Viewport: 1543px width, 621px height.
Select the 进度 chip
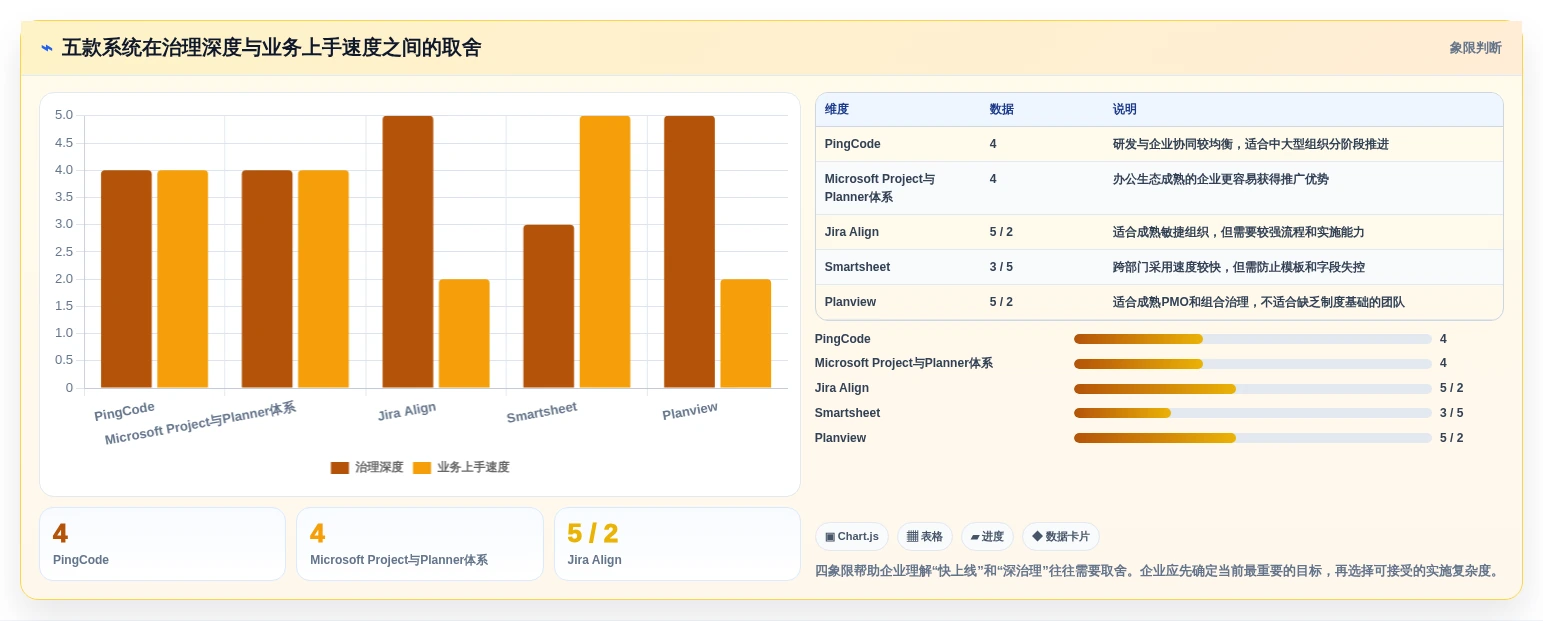coord(987,537)
